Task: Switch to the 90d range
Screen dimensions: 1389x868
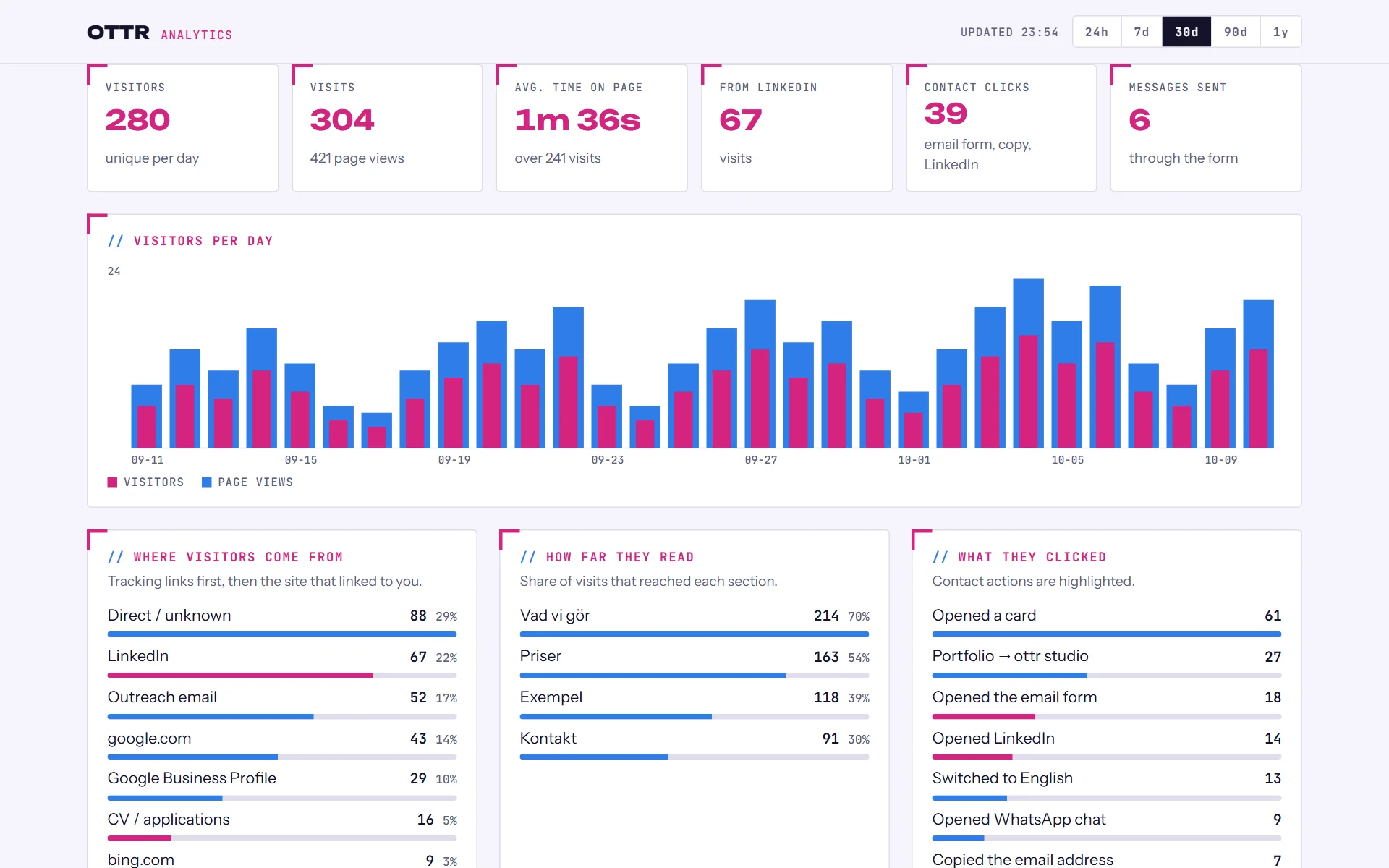Action: [x=1236, y=32]
